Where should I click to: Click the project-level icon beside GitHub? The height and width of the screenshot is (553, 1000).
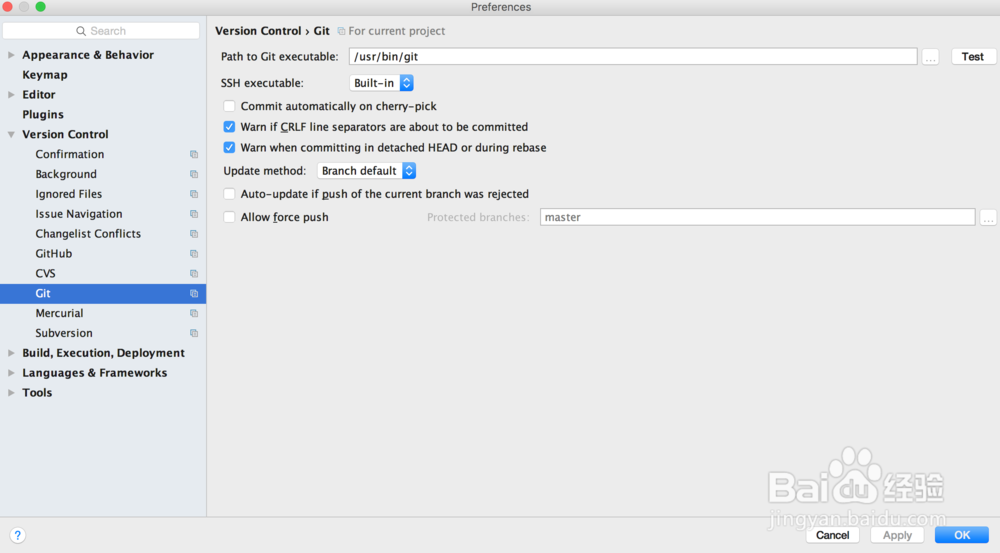(x=194, y=254)
